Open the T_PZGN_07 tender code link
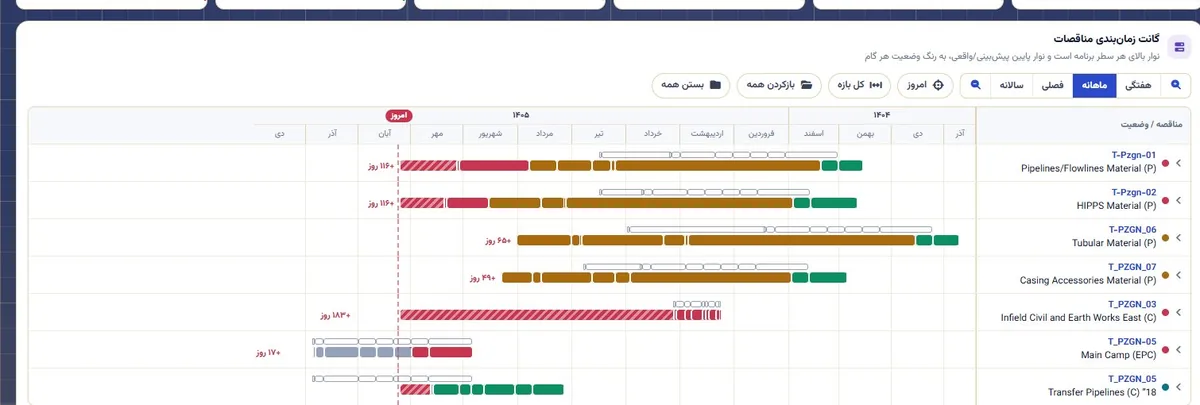Screen dimensions: 1200x405 point(1131,267)
